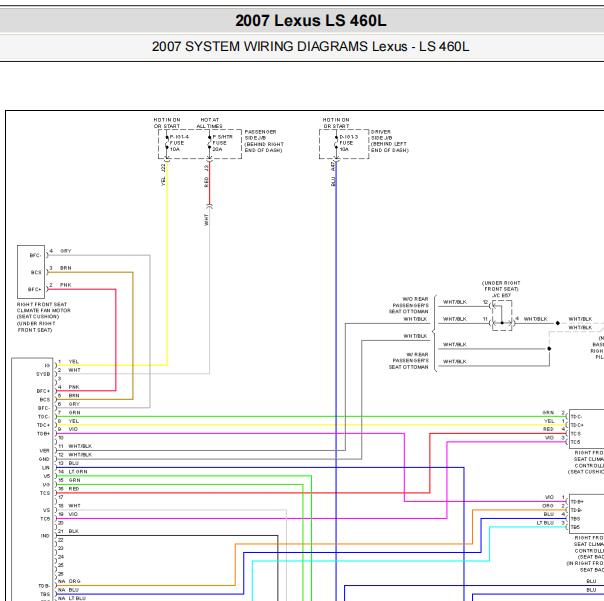Select pin '13 BLU' on the left connector

(69, 463)
